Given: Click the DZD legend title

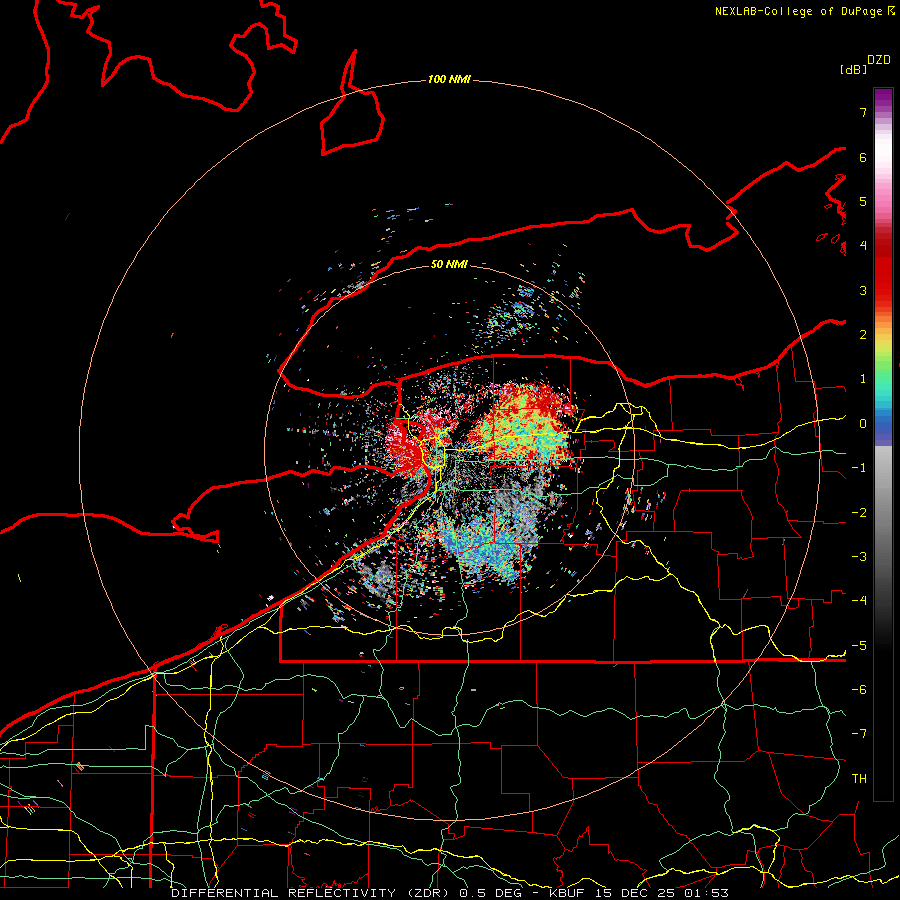Looking at the screenshot, I should coord(879,60).
